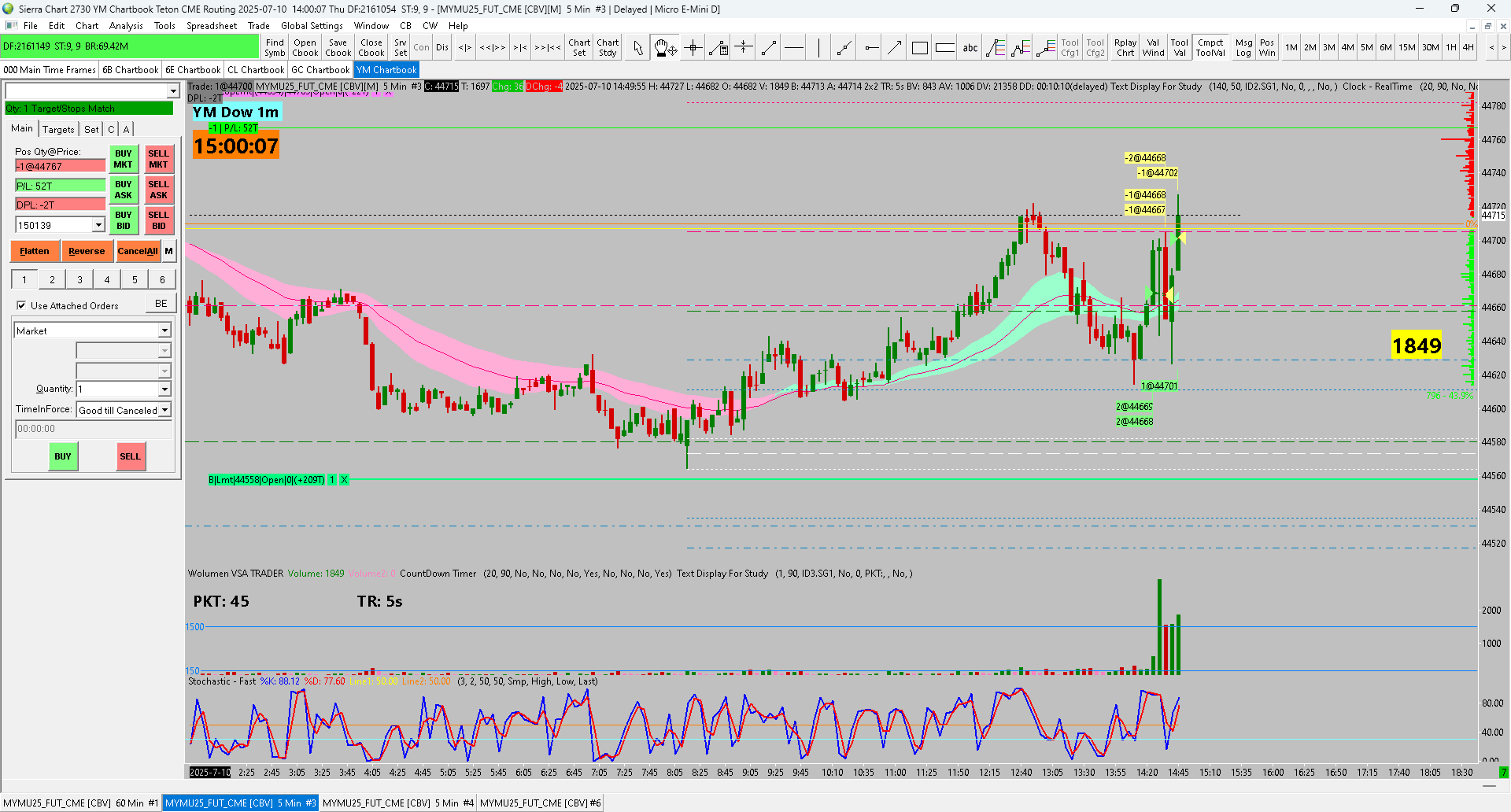Open the Market order type dropdown
Viewport: 1511px width, 812px height.
[x=164, y=331]
